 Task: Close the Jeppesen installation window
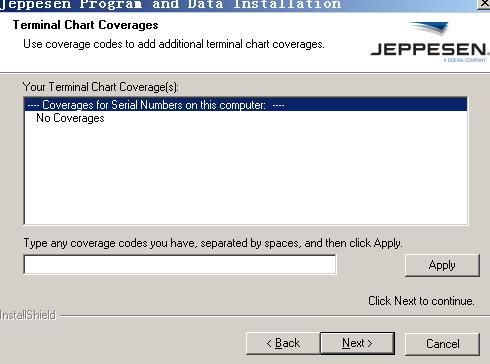click(484, 4)
